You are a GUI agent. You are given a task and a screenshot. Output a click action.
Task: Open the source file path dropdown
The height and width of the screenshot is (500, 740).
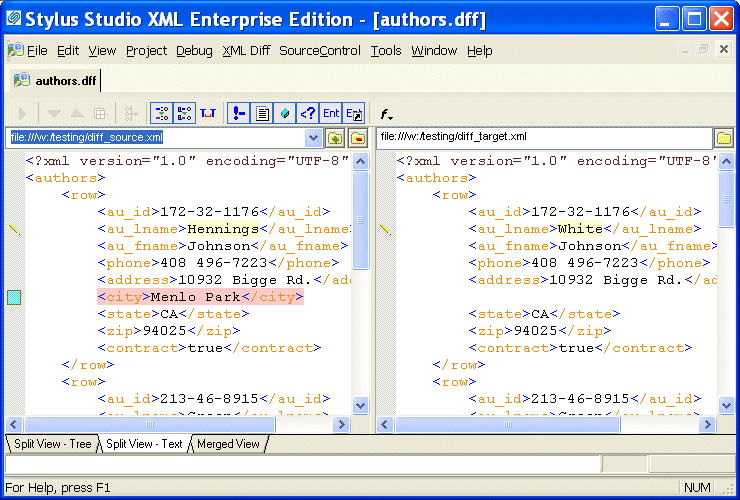point(313,137)
